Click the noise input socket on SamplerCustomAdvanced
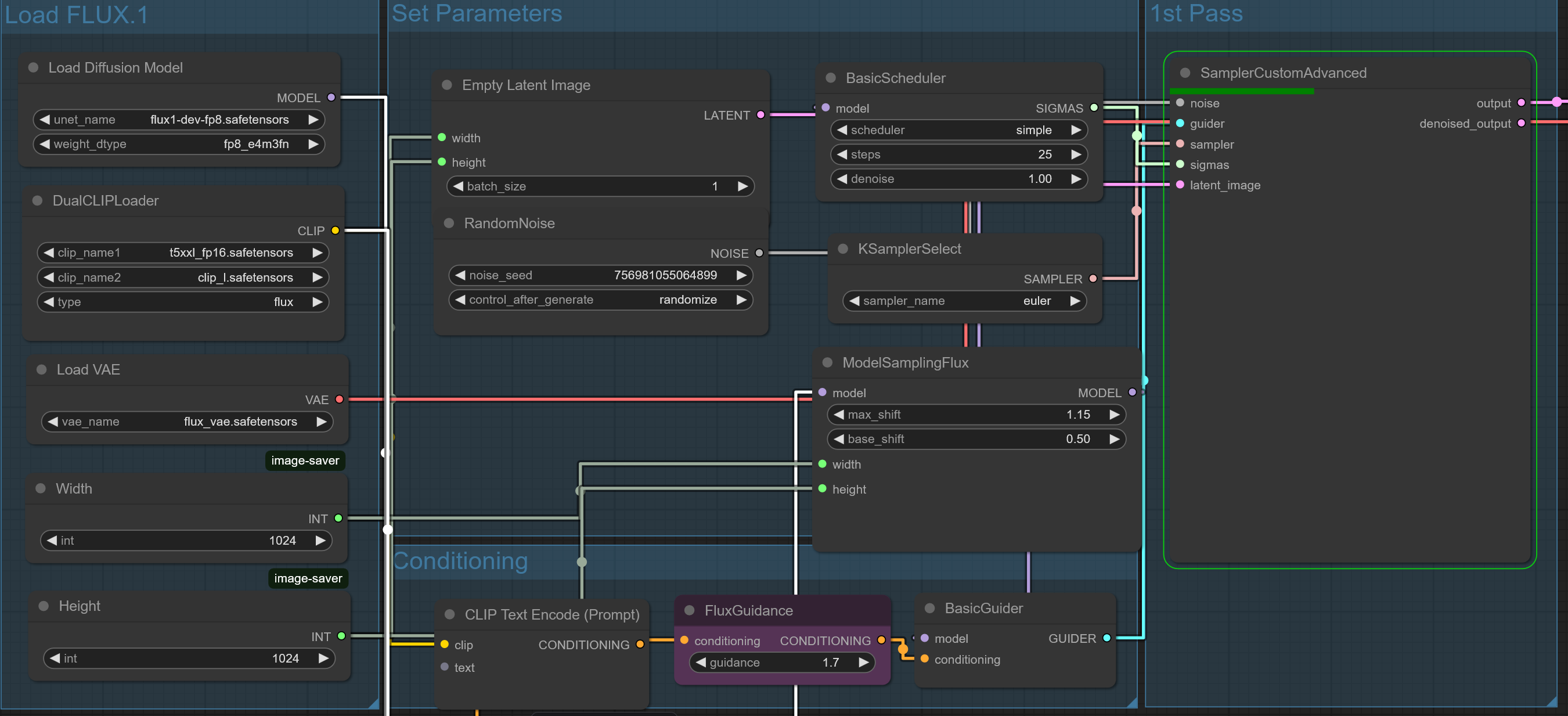Image resolution: width=1568 pixels, height=716 pixels. [x=1180, y=103]
